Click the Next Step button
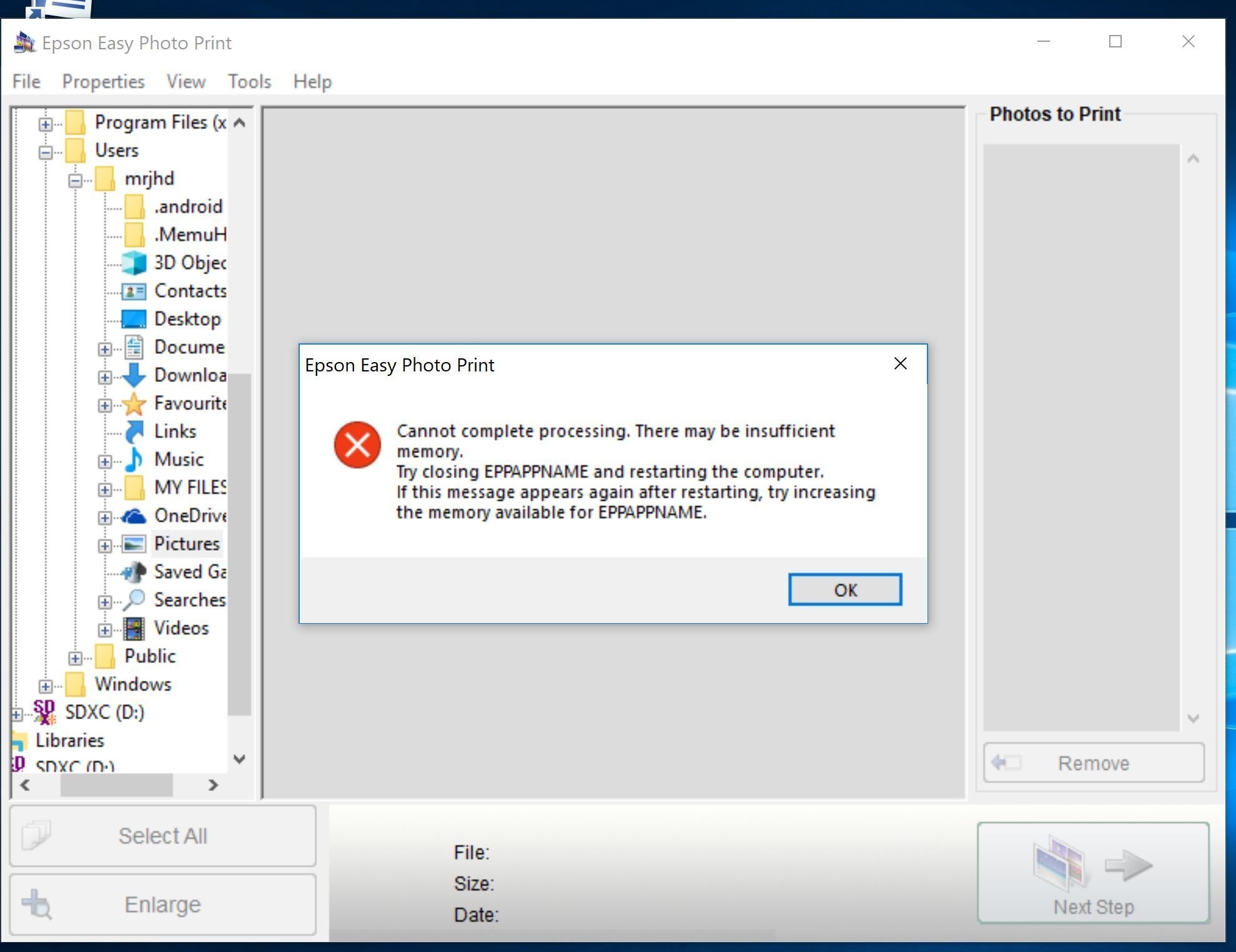1236x952 pixels. click(x=1093, y=872)
